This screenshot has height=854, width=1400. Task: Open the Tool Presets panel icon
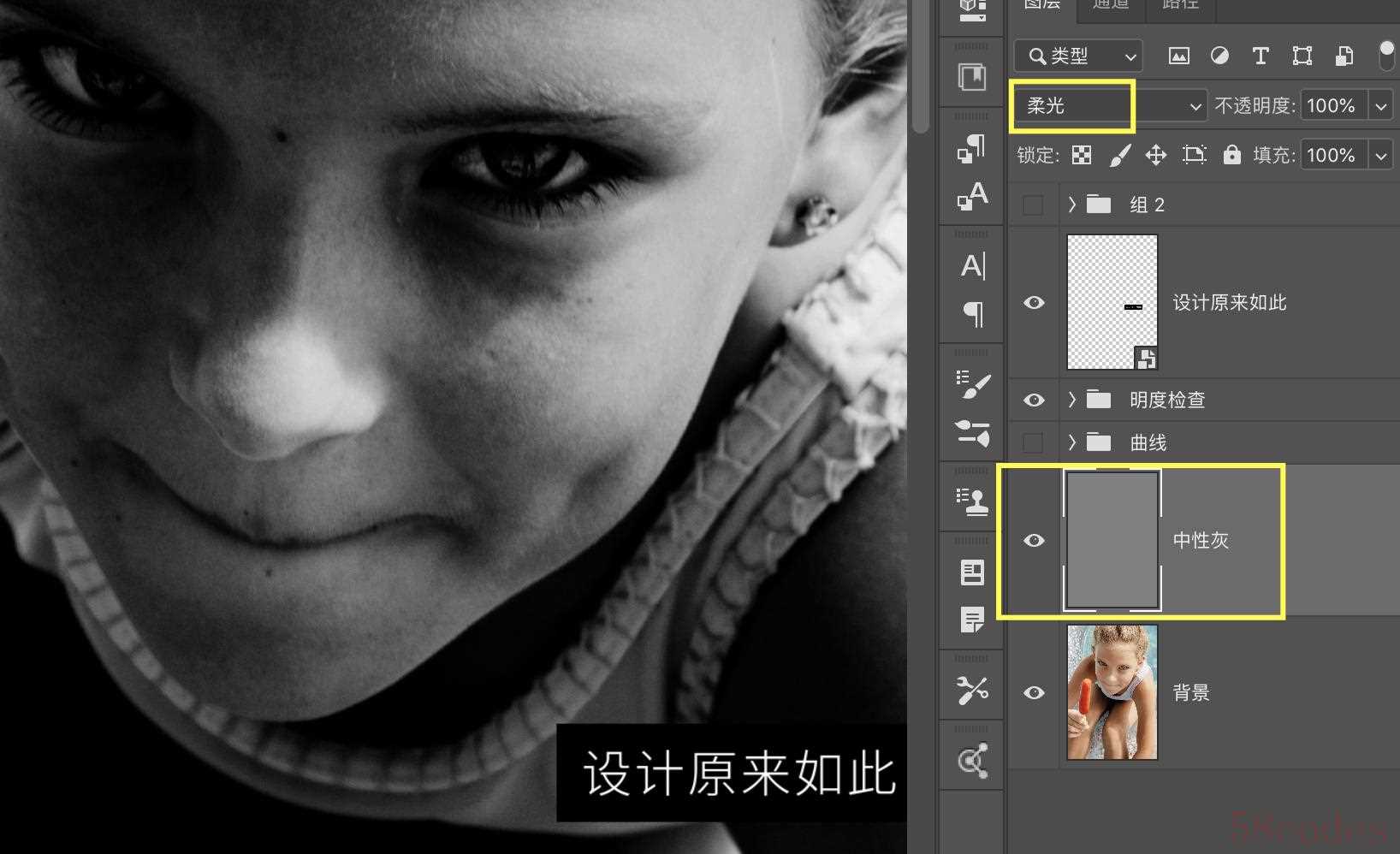(x=972, y=690)
